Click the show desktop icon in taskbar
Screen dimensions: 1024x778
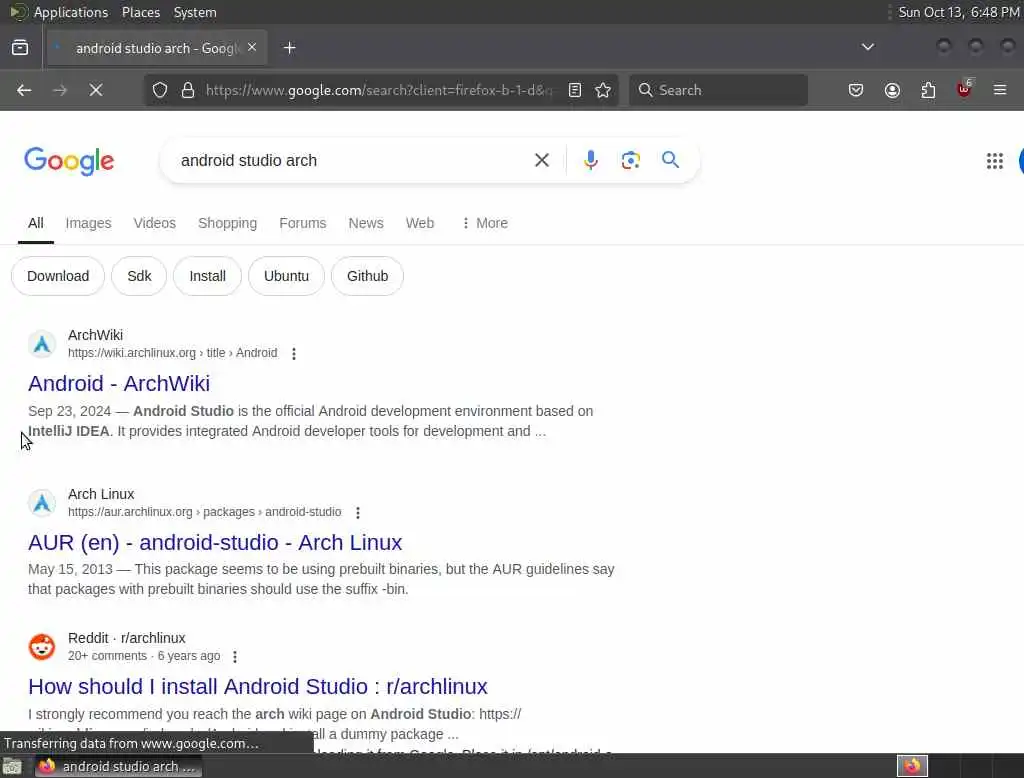pyautogui.click(x=12, y=766)
